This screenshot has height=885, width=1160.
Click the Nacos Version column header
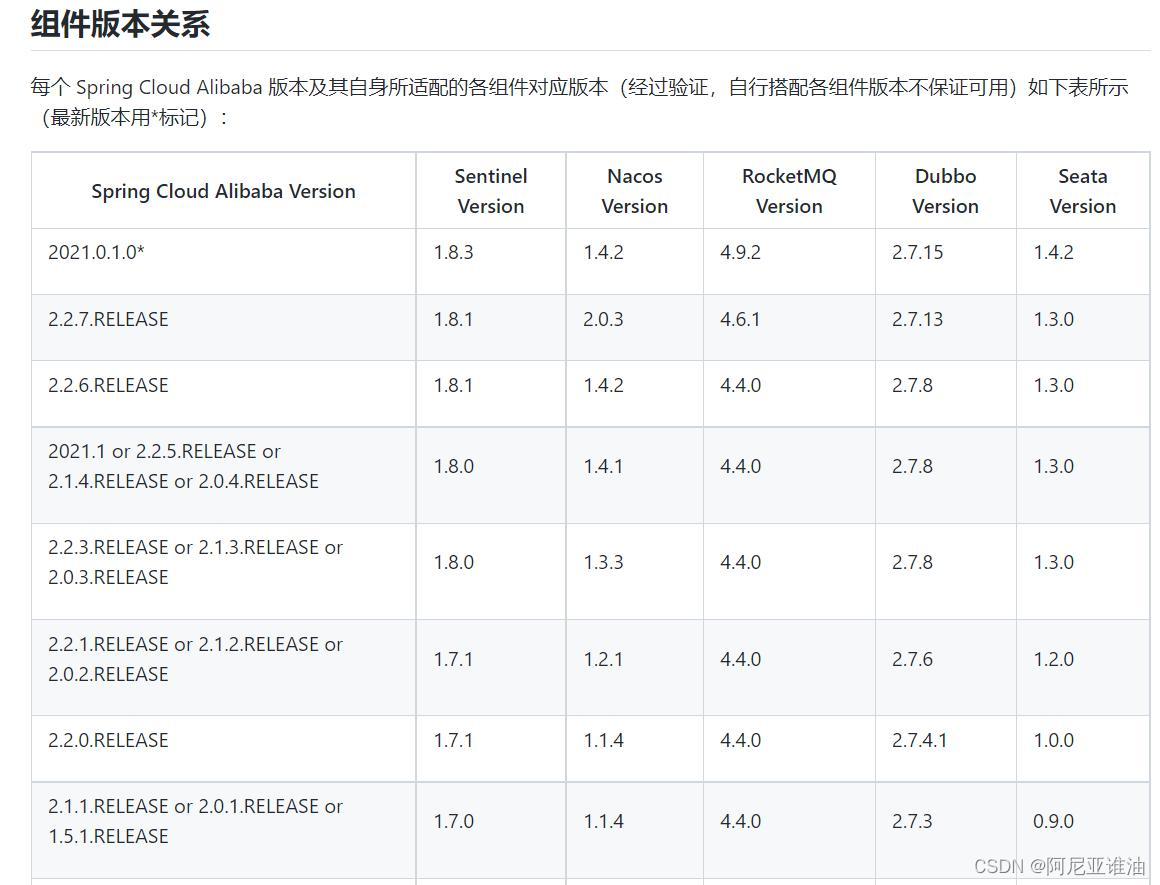[x=634, y=191]
